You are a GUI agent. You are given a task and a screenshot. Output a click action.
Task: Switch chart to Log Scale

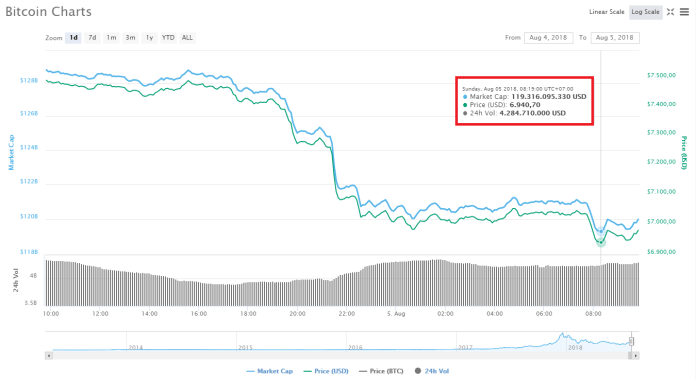tap(645, 12)
